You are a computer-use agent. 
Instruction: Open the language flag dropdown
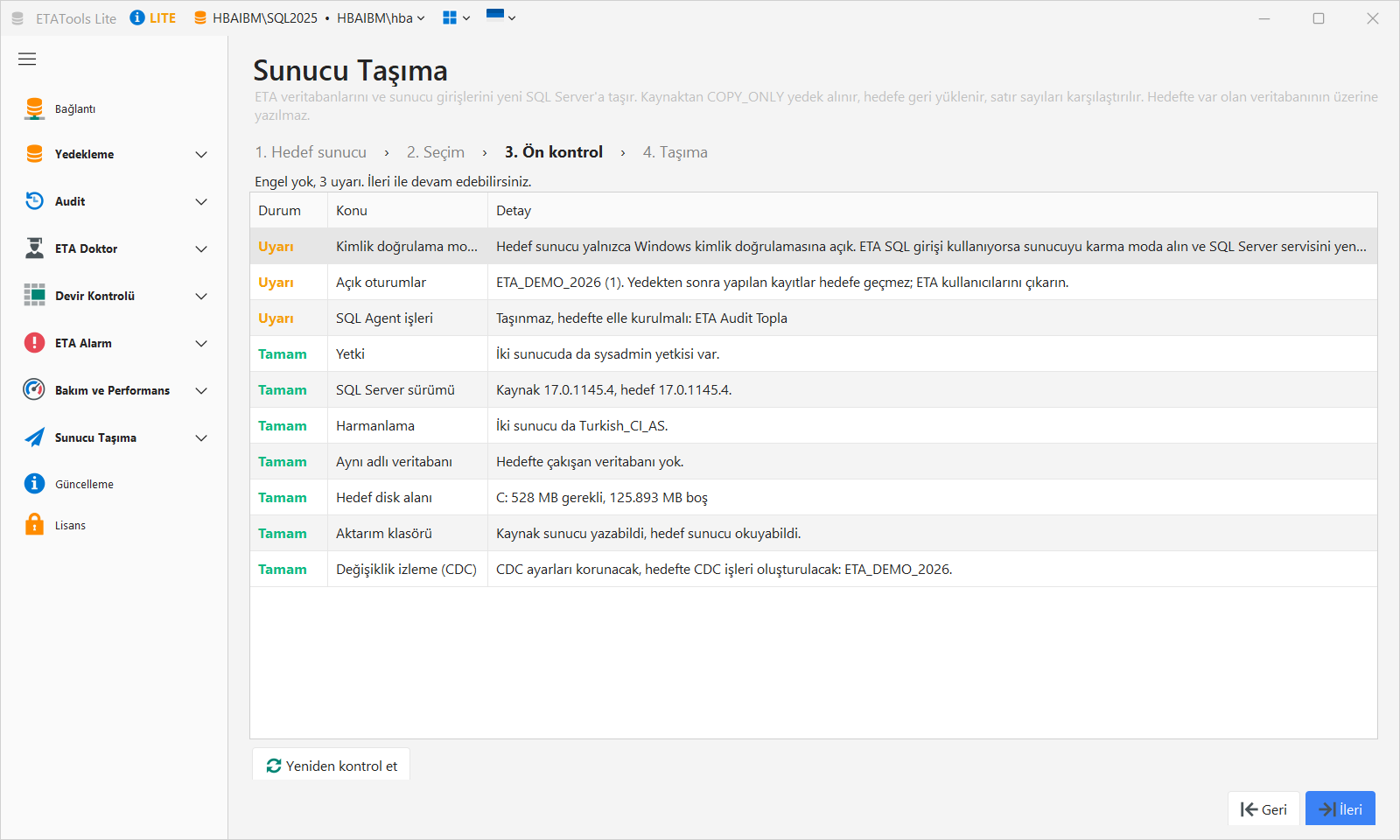500,17
